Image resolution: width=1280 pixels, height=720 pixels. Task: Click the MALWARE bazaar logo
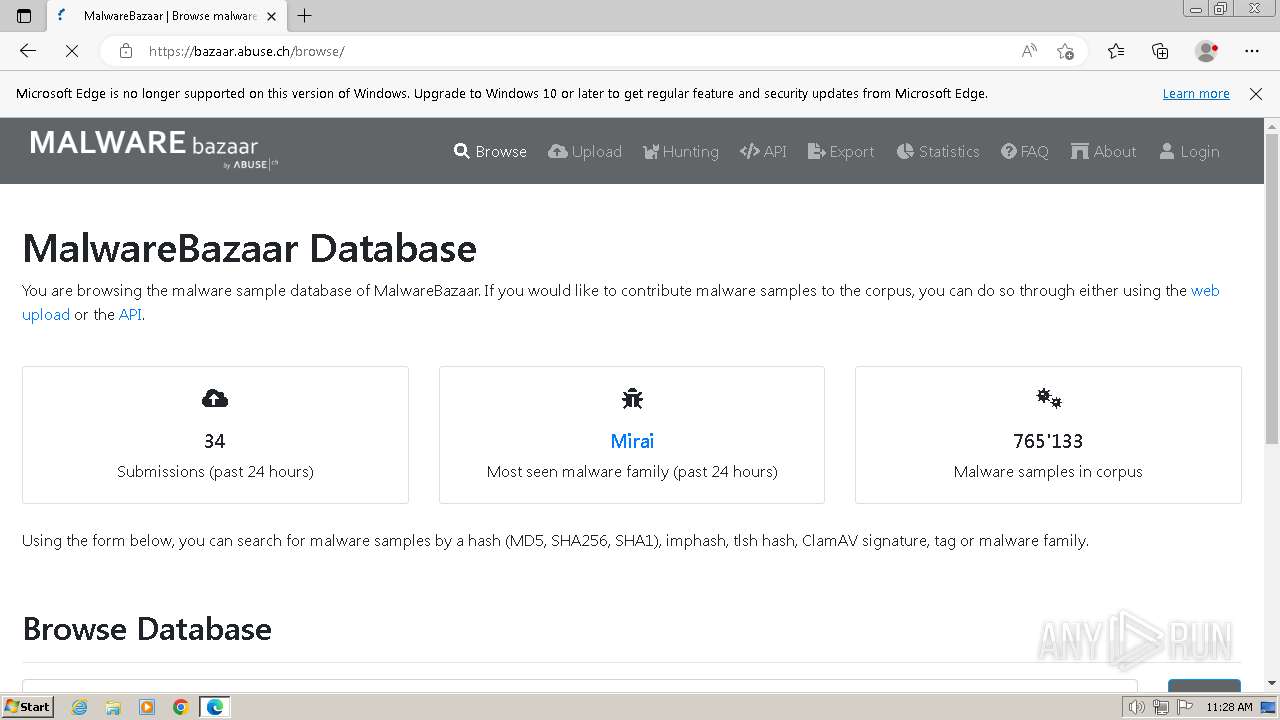(x=154, y=148)
